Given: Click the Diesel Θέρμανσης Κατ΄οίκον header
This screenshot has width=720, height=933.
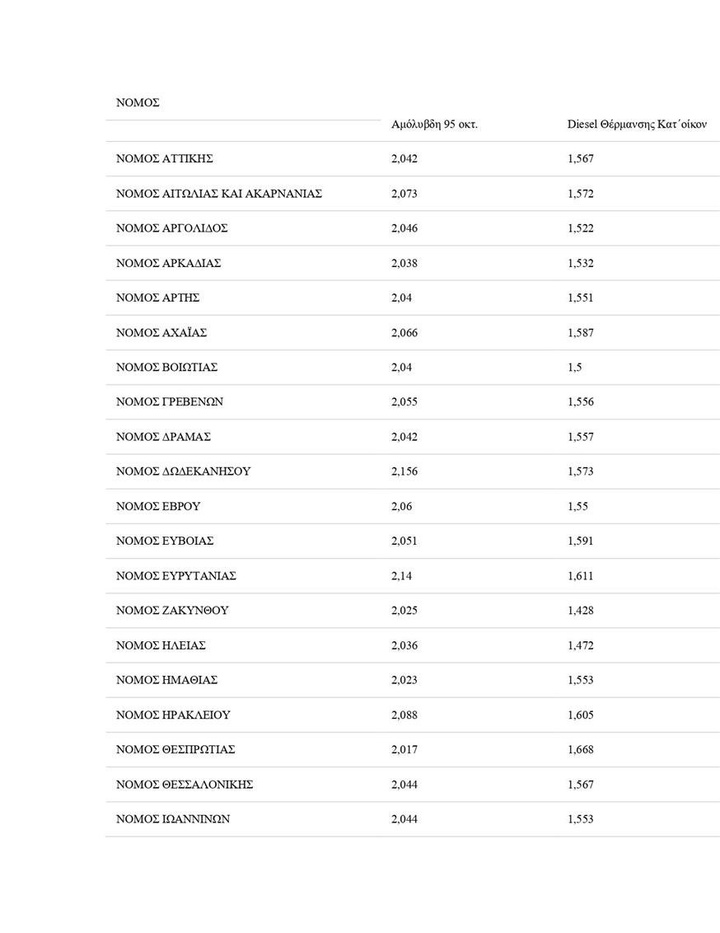Looking at the screenshot, I should 637,125.
